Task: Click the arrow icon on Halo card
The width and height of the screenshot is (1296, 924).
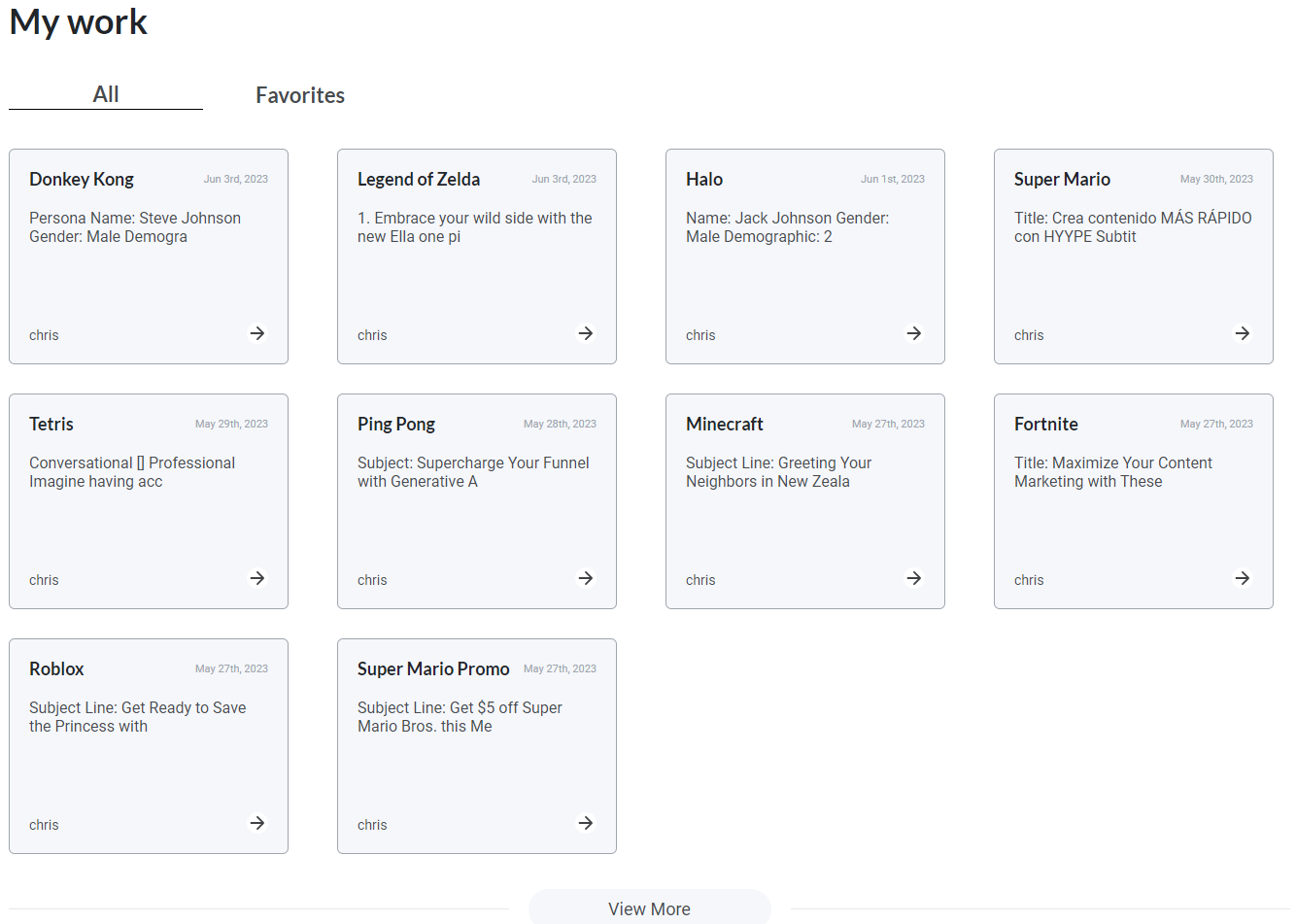Action: pos(914,333)
